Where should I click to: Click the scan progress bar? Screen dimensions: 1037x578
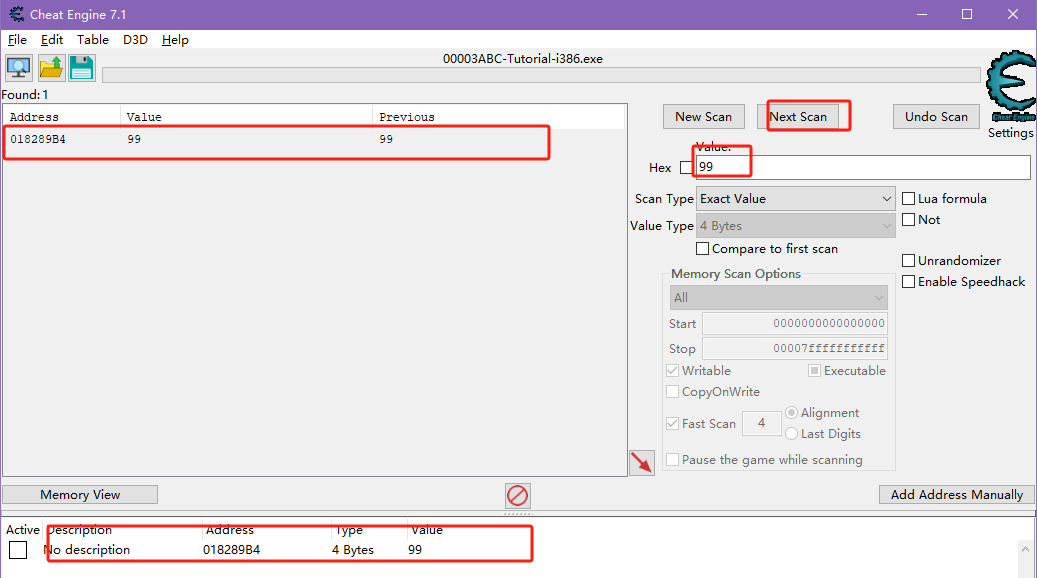click(x=541, y=75)
